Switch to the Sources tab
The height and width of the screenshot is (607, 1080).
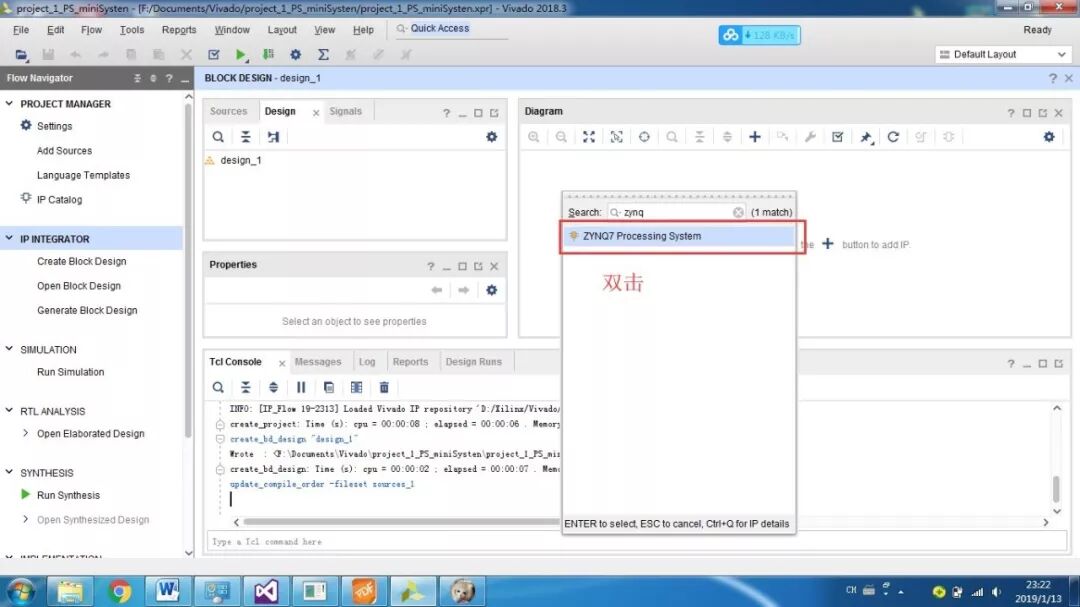click(x=228, y=111)
